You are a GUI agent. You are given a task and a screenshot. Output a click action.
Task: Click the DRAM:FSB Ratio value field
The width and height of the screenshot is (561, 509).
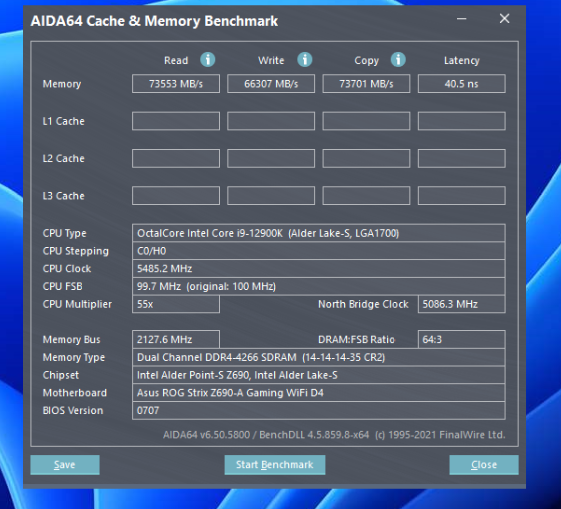[x=462, y=339]
